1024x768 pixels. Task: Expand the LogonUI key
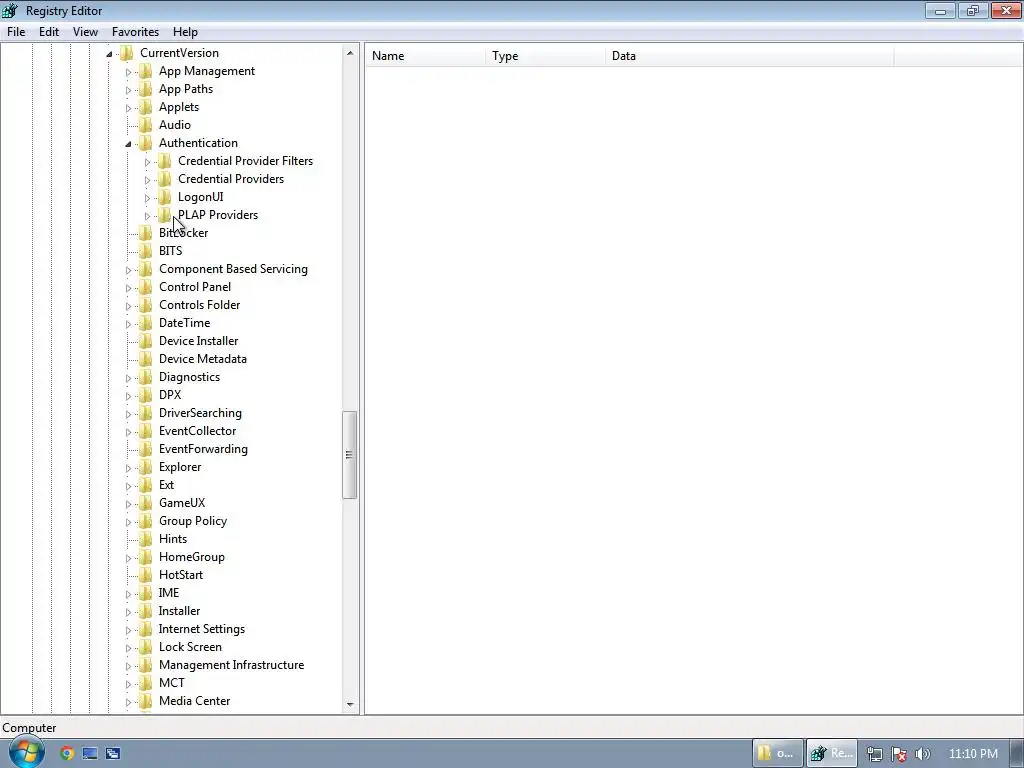coord(147,197)
